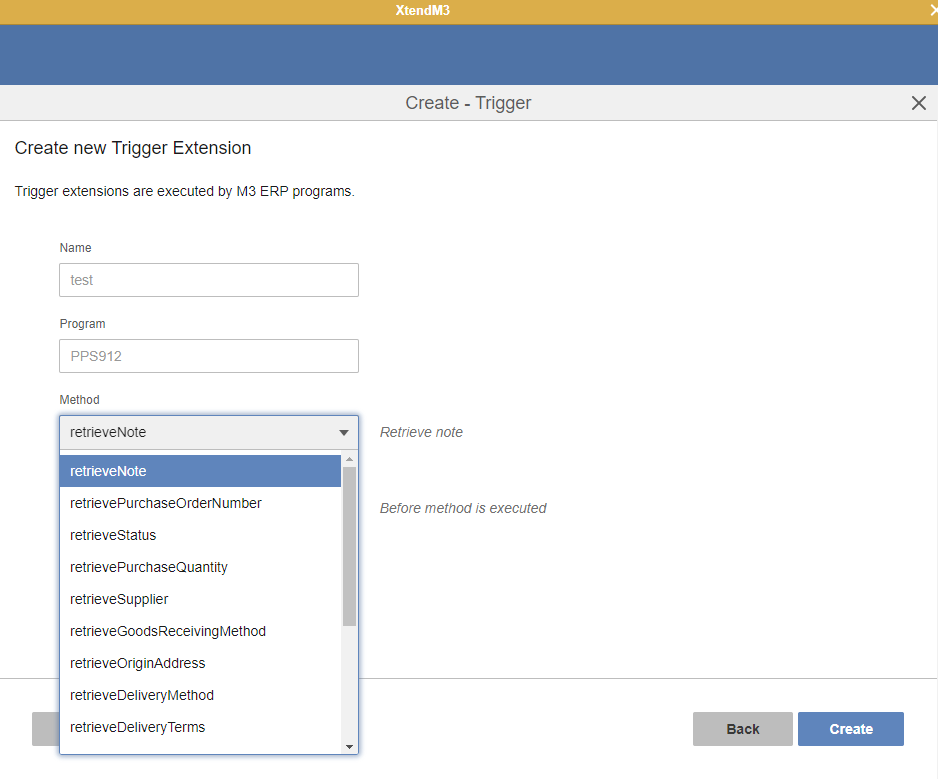The image size is (938, 780).
Task: Close the Create - Trigger dialog
Action: click(x=918, y=103)
